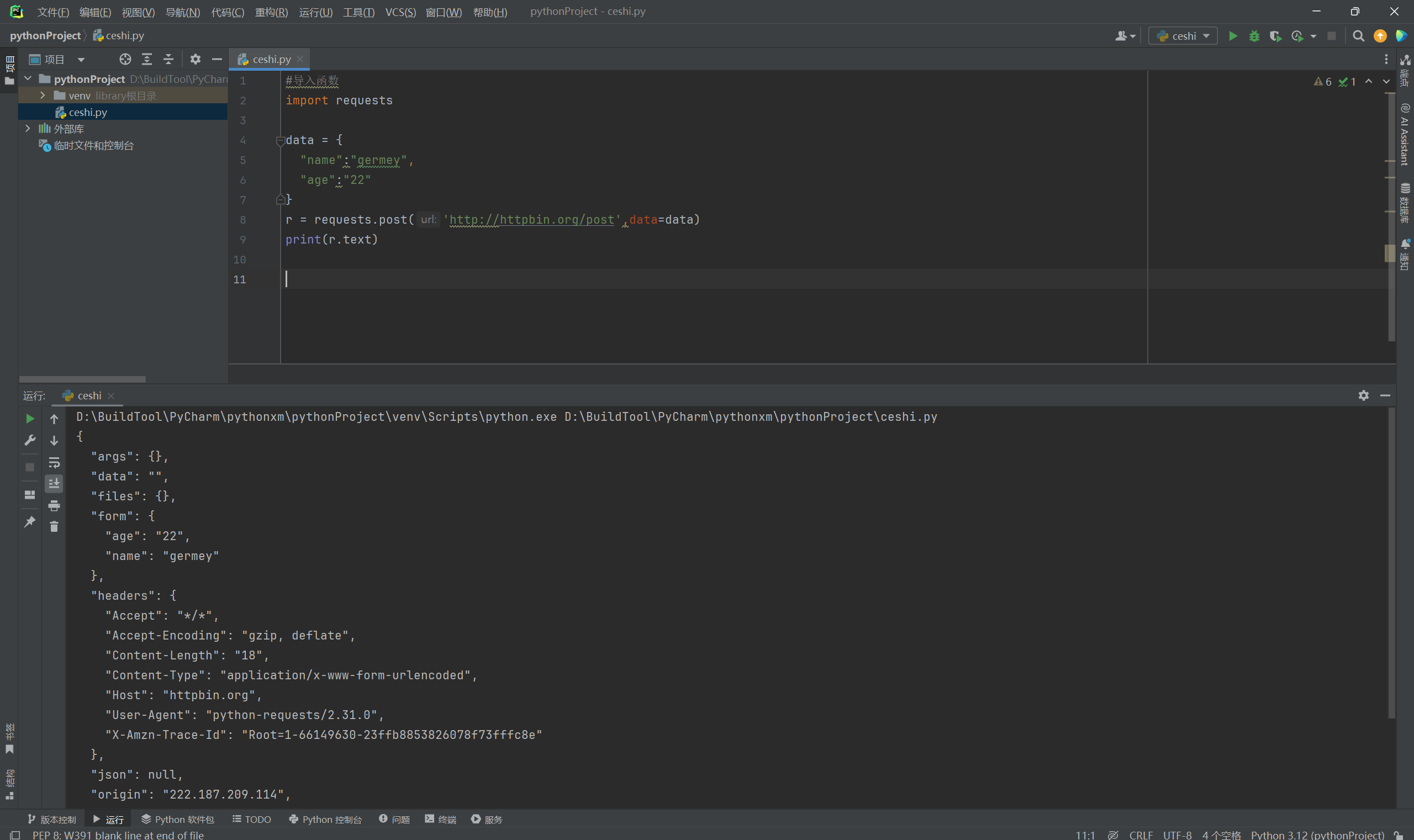The image size is (1414, 840).
Task: Change UTF-8 file encoding in status bar
Action: (x=1177, y=835)
